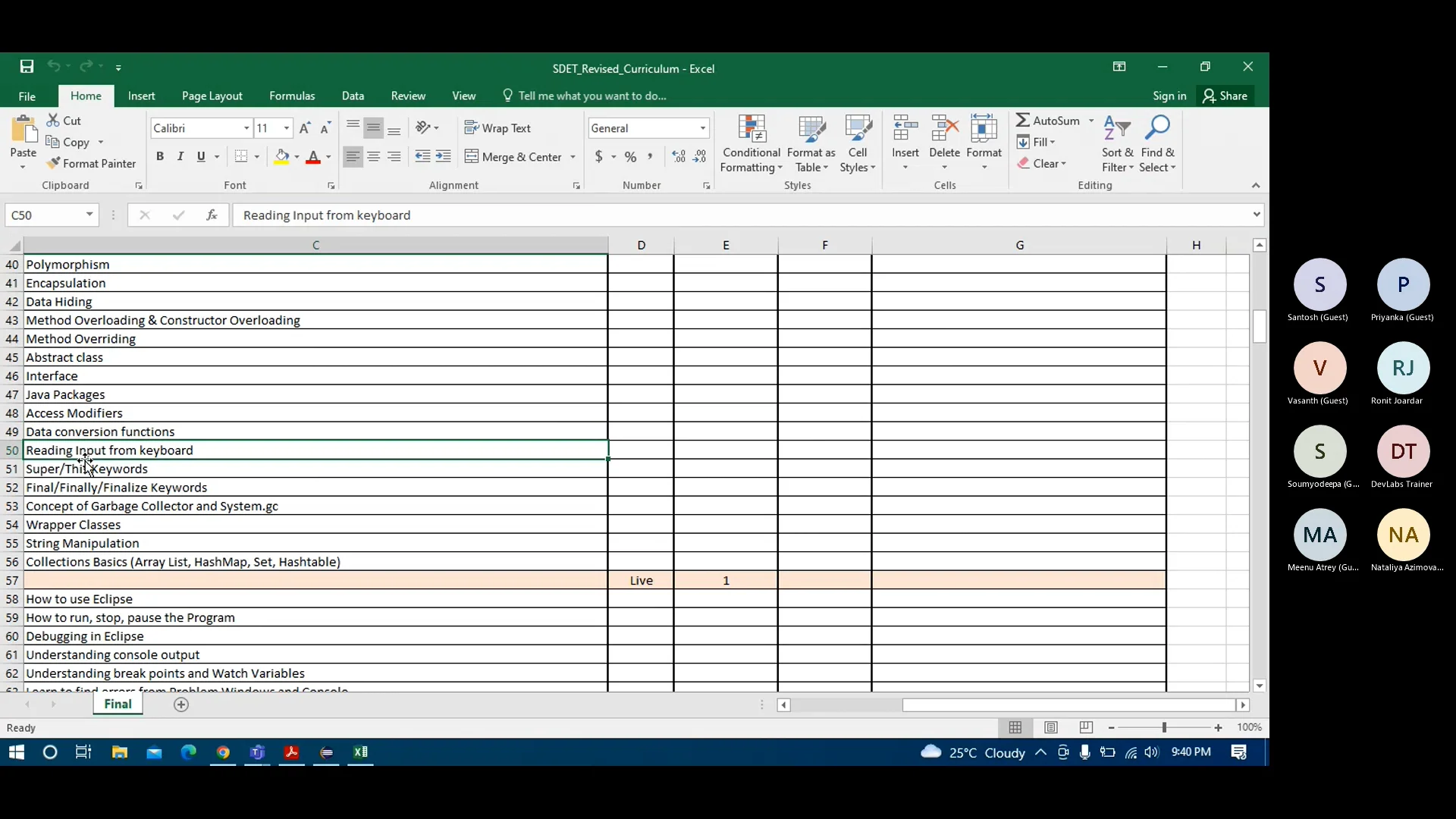Toggle underline formatting
1456x819 pixels.
[x=200, y=156]
